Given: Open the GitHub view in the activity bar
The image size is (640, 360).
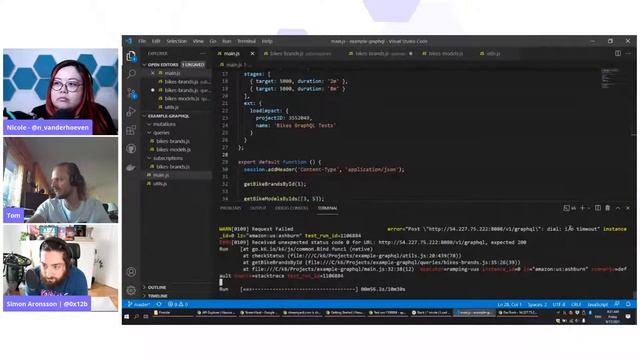Looking at the screenshot, I should pos(131,149).
